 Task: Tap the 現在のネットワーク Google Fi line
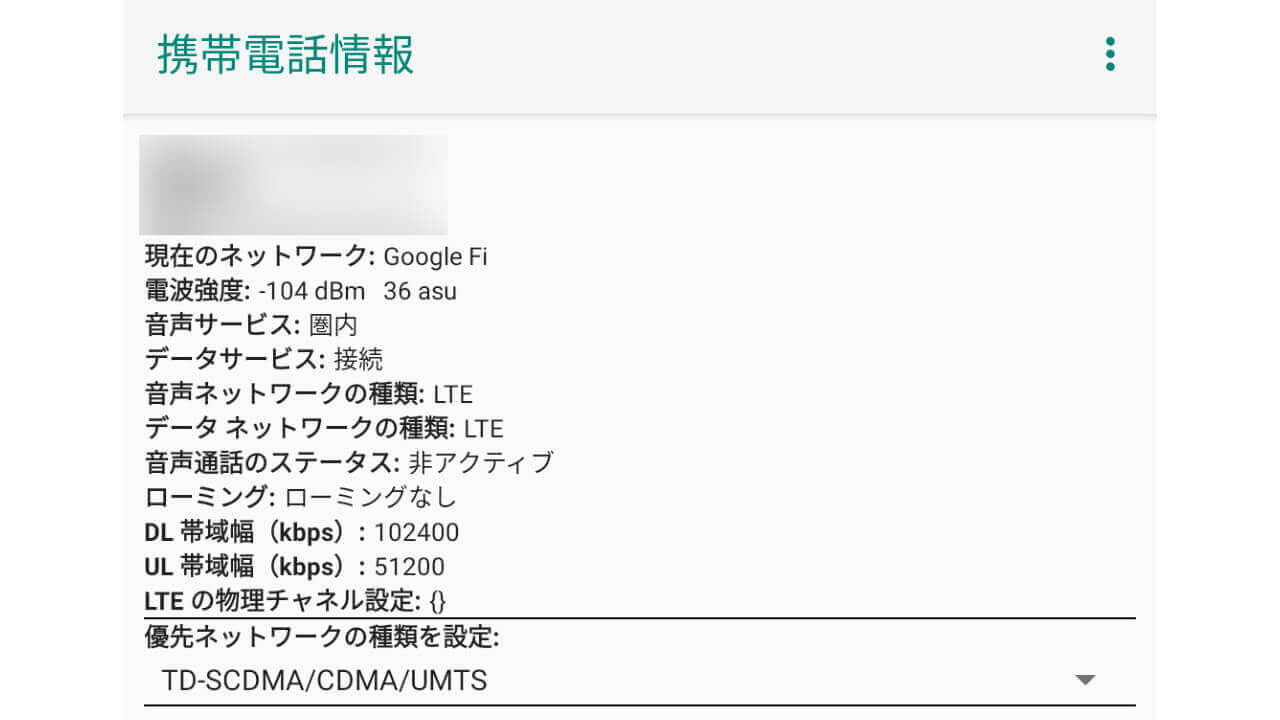(x=315, y=257)
